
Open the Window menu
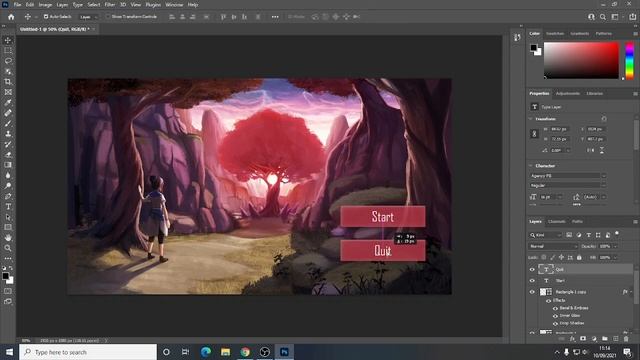174,5
